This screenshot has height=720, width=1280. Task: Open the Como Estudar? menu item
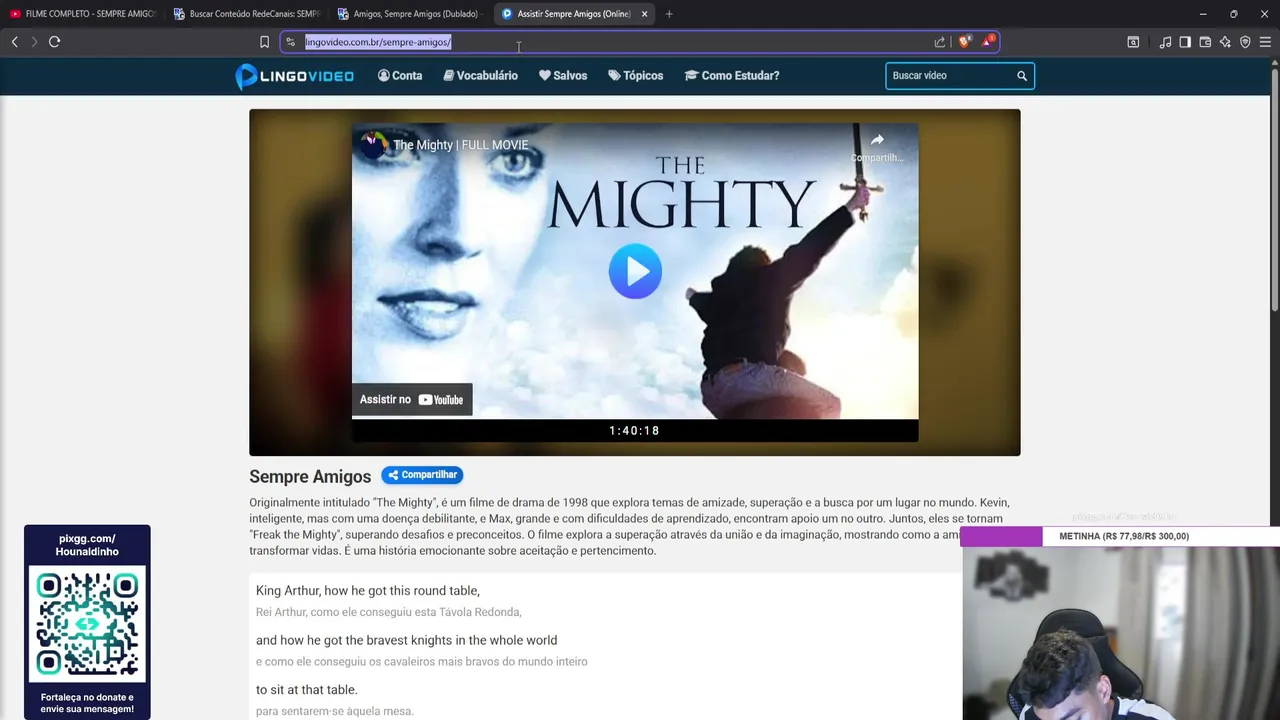pos(732,76)
